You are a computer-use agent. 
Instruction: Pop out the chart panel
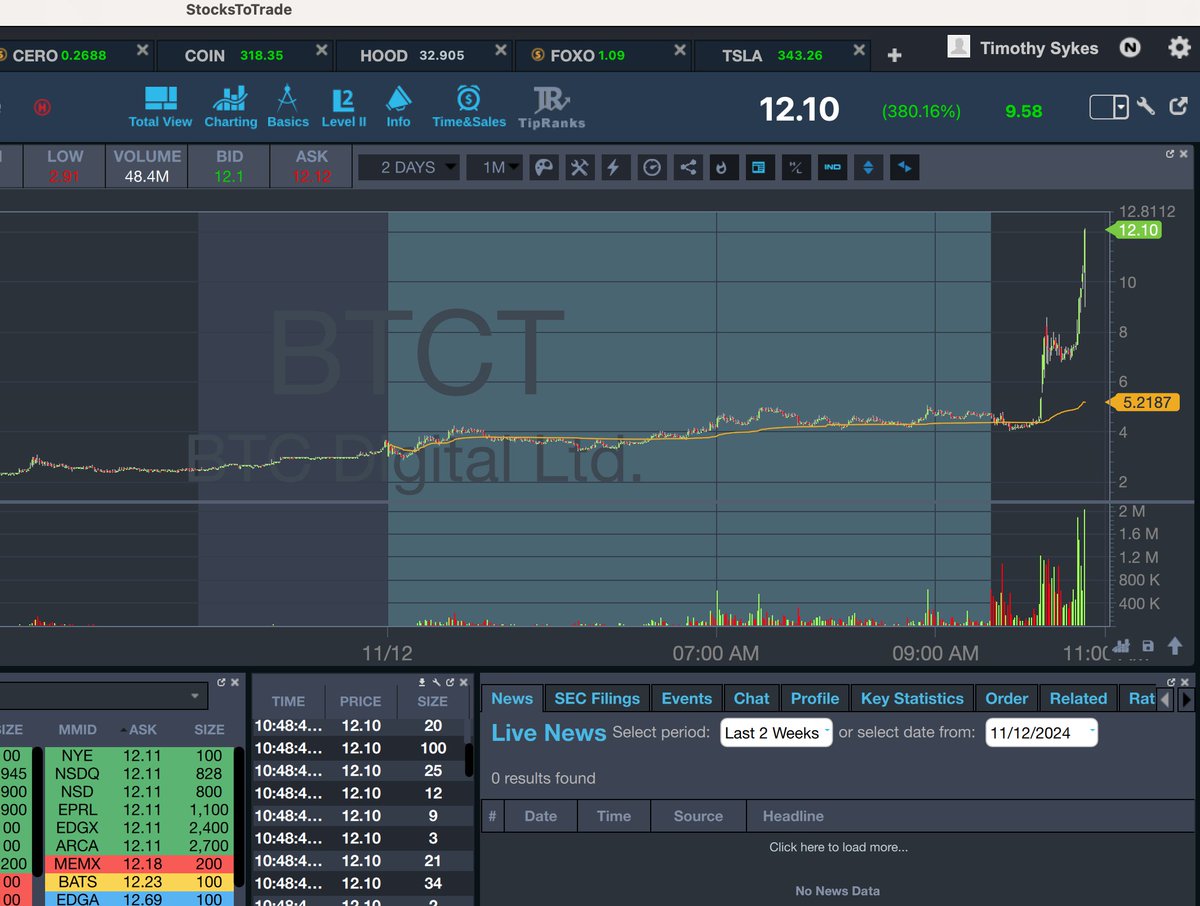(x=1170, y=154)
